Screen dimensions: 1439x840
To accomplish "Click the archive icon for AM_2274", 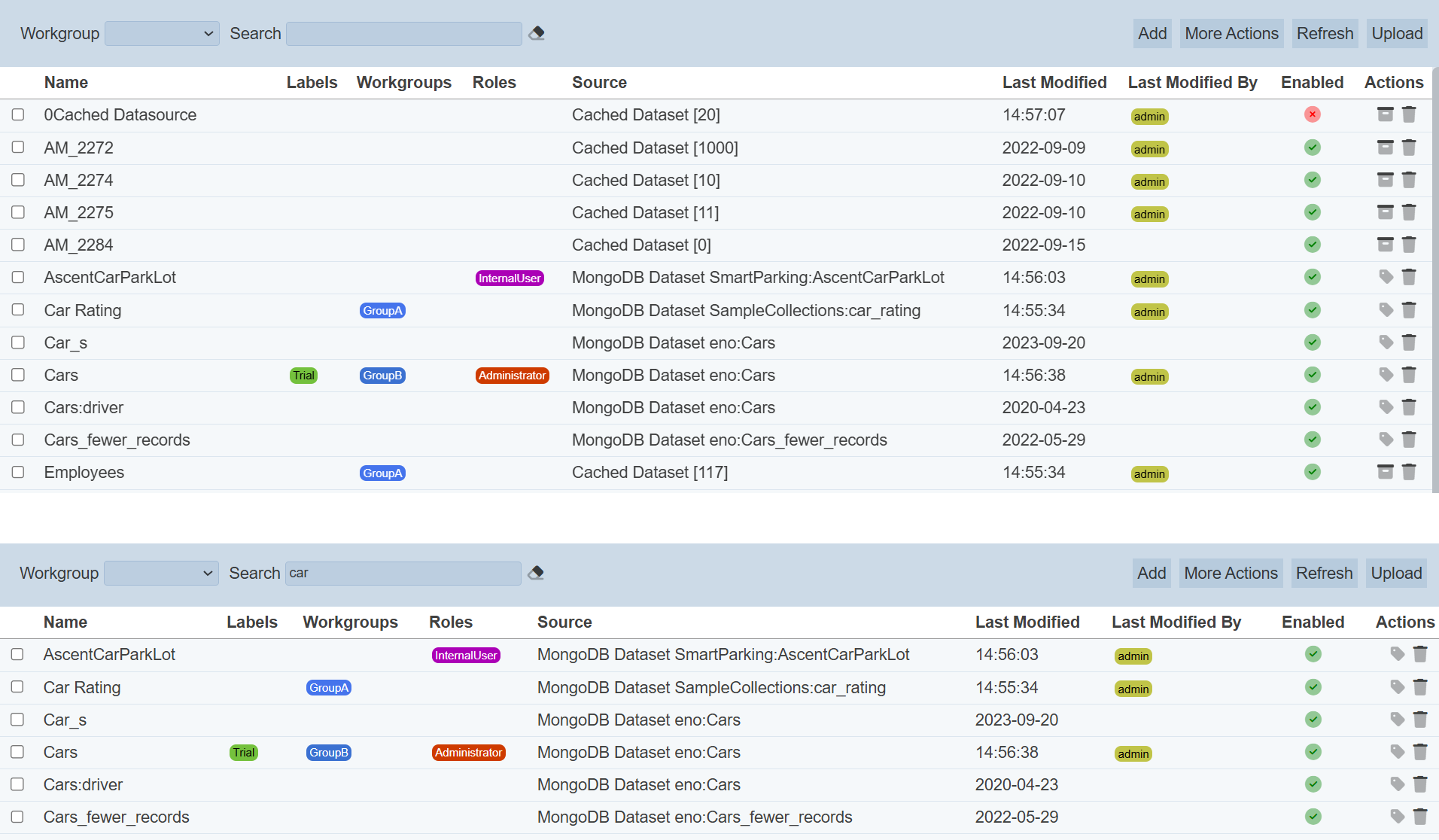I will coord(1385,180).
